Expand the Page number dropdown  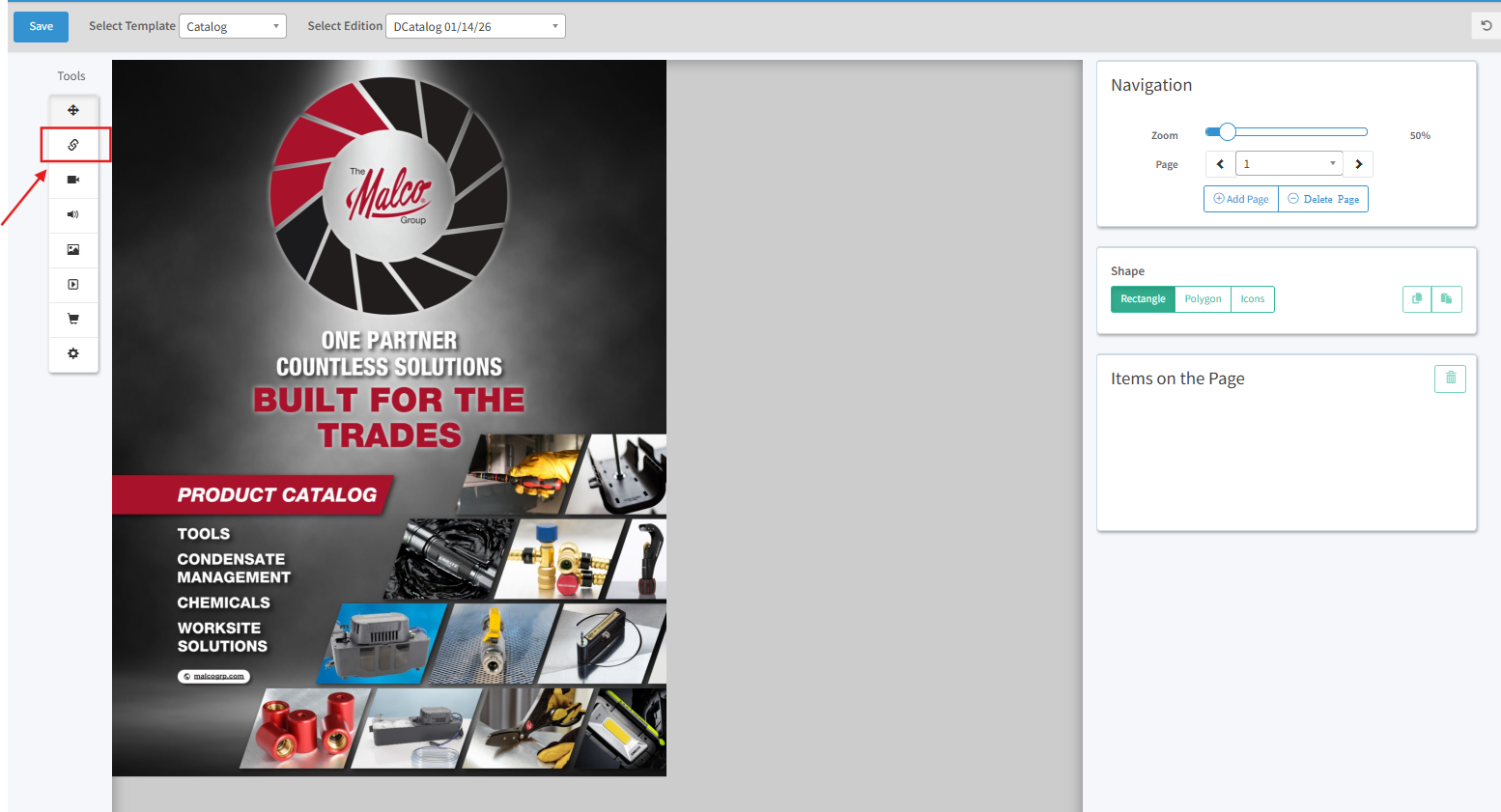coord(1289,164)
